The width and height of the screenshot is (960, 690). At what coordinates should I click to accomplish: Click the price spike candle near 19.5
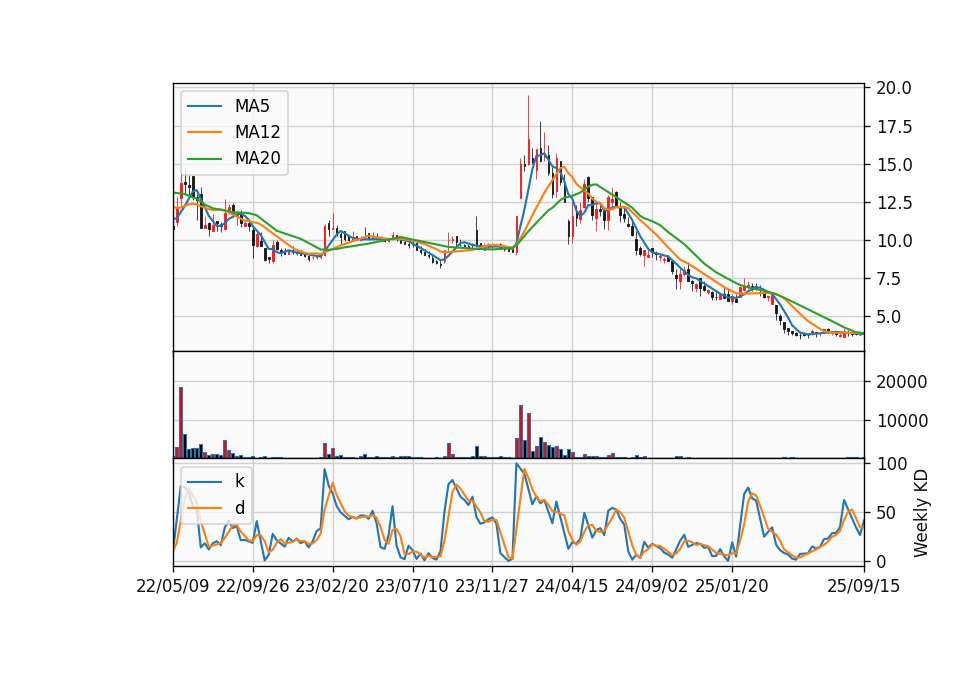click(528, 130)
